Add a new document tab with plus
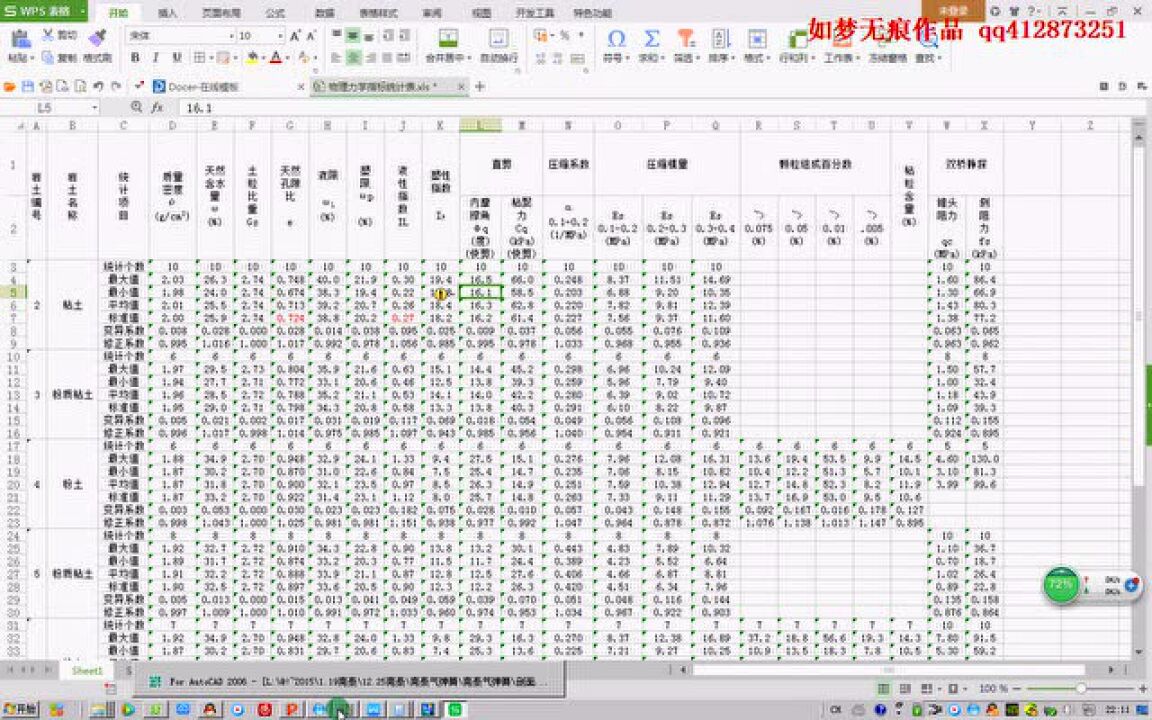 coord(480,87)
